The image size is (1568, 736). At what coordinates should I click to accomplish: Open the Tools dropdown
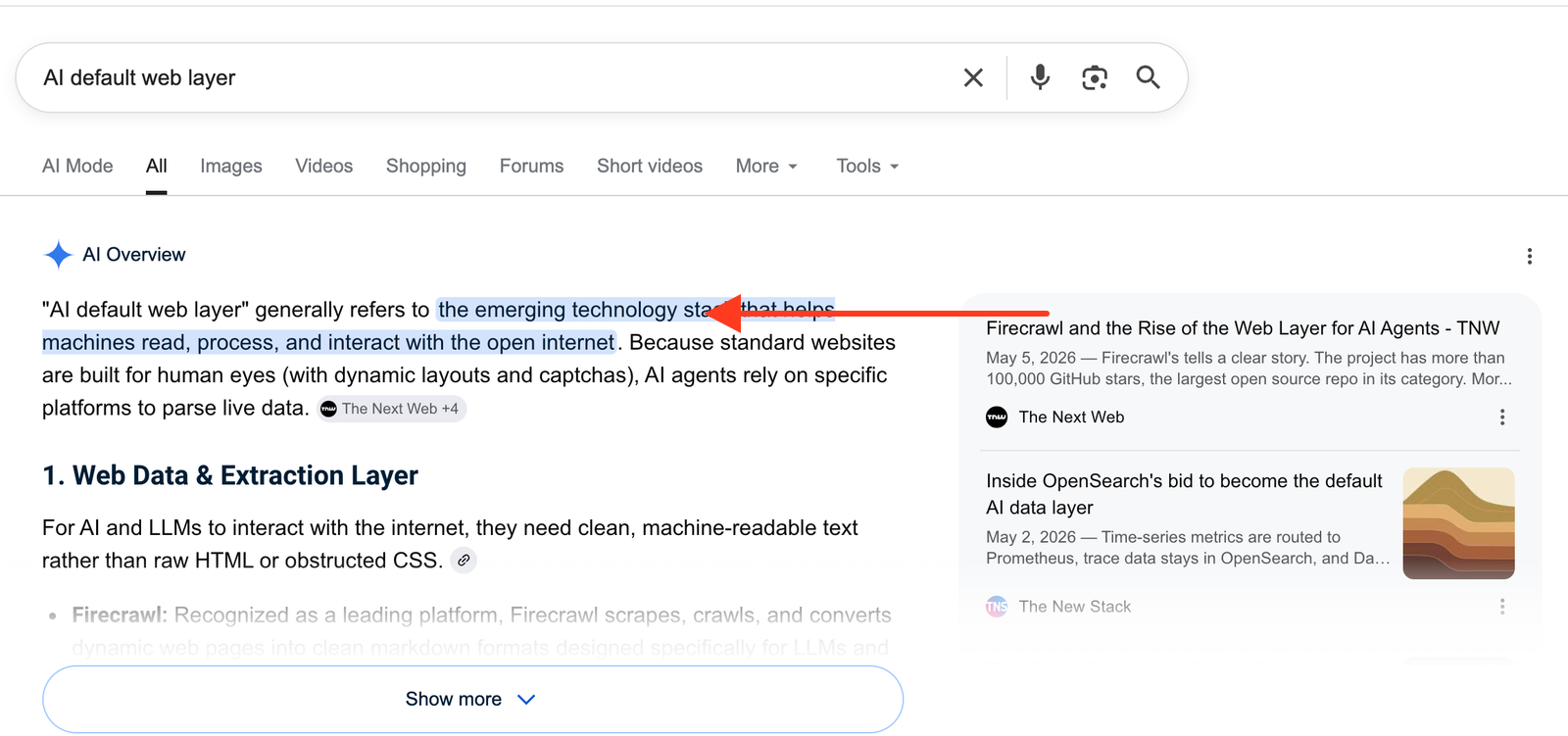(868, 166)
